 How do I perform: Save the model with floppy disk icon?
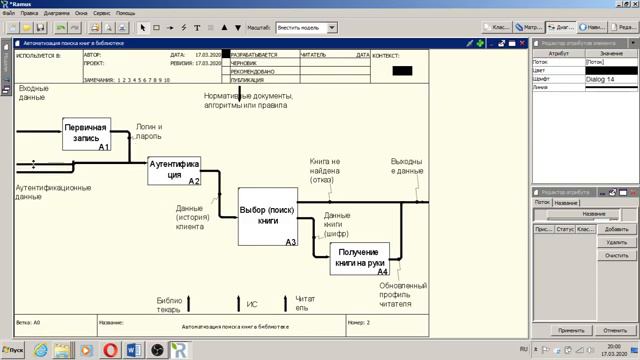(x=40, y=28)
